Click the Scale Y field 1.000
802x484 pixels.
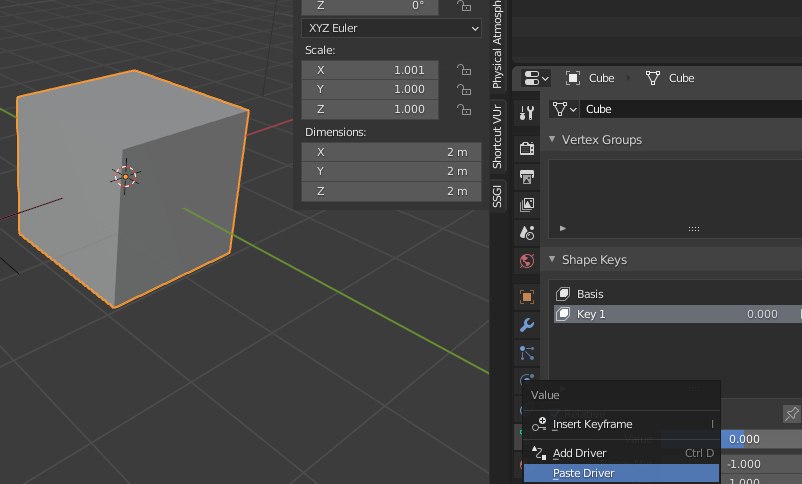pos(370,89)
